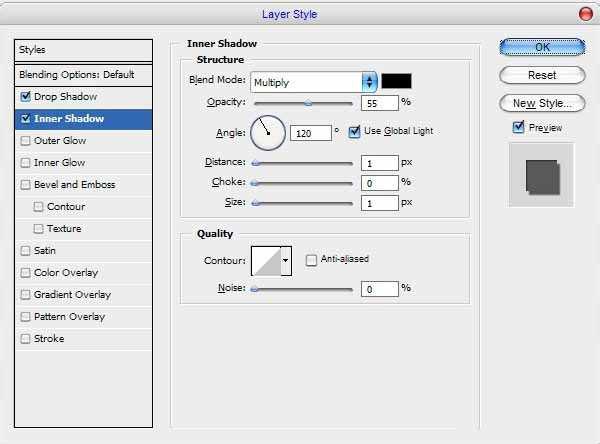This screenshot has height=444, width=600.
Task: Uncheck the Drop Shadow checkbox
Action: pos(25,97)
